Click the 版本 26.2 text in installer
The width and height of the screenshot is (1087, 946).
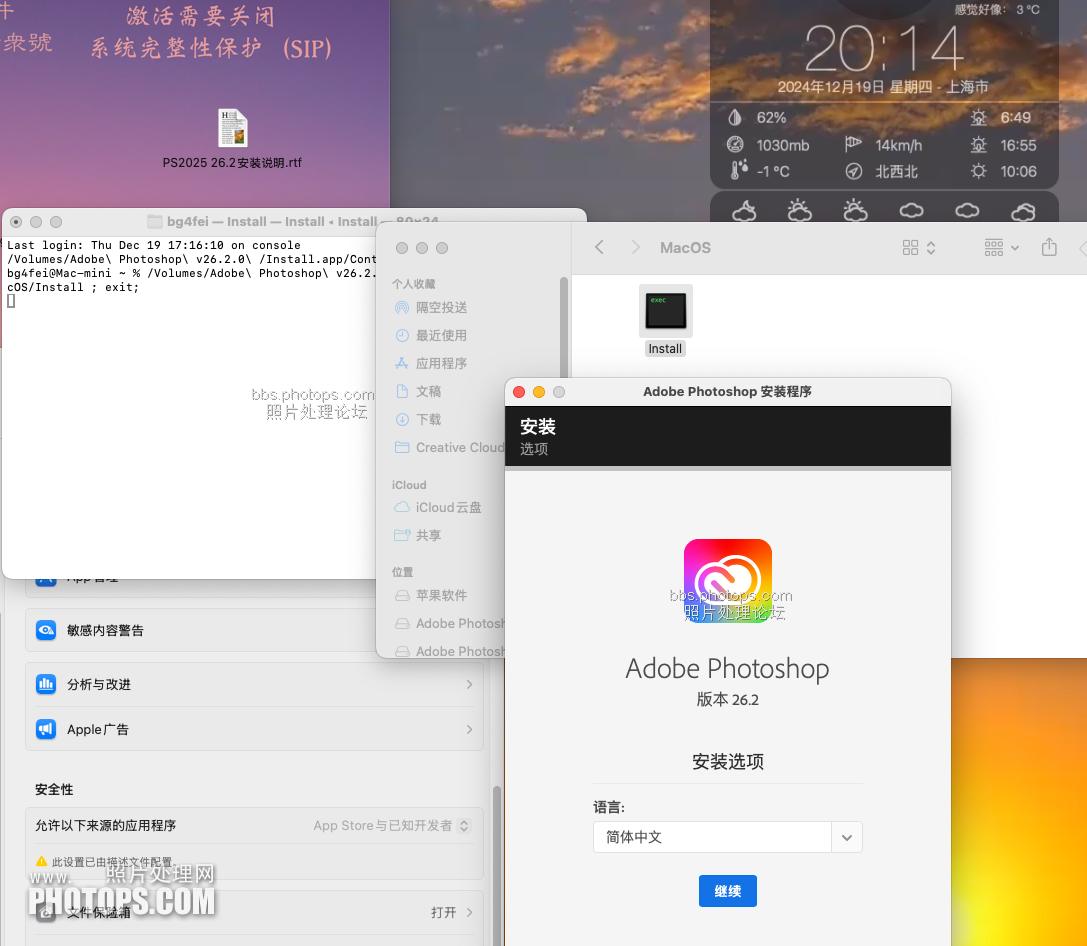point(727,700)
